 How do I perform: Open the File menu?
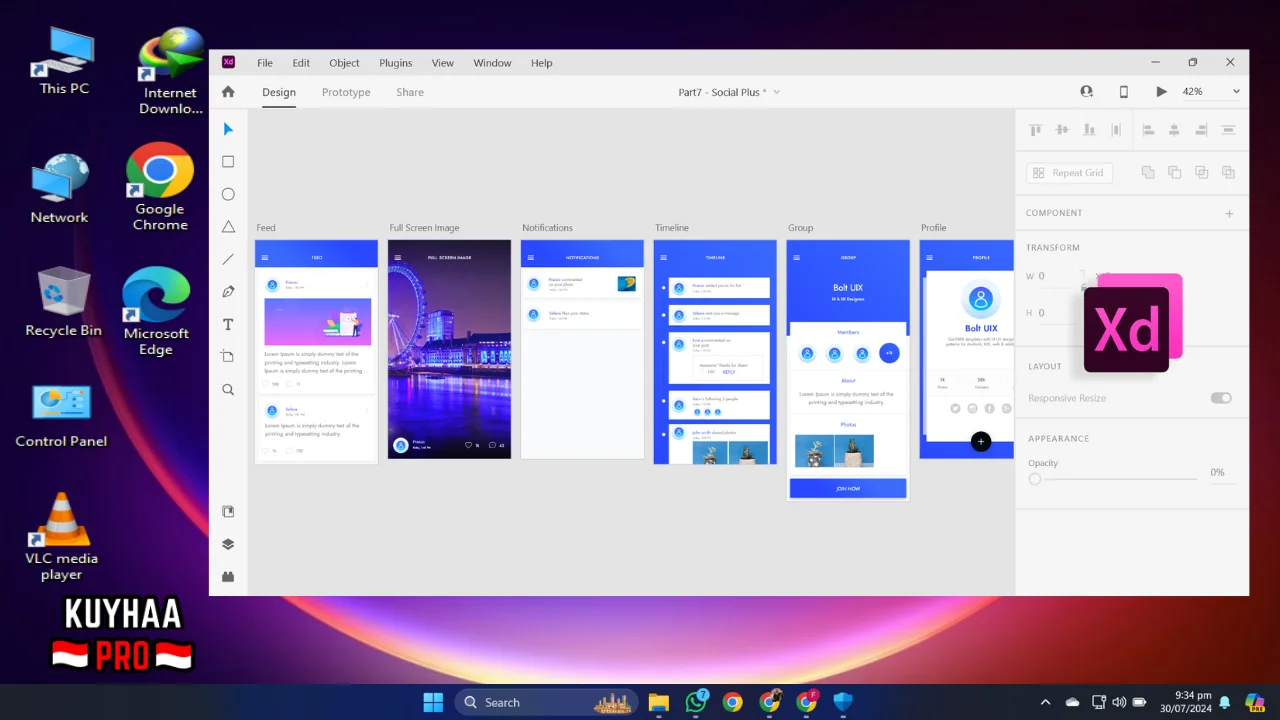[x=265, y=63]
